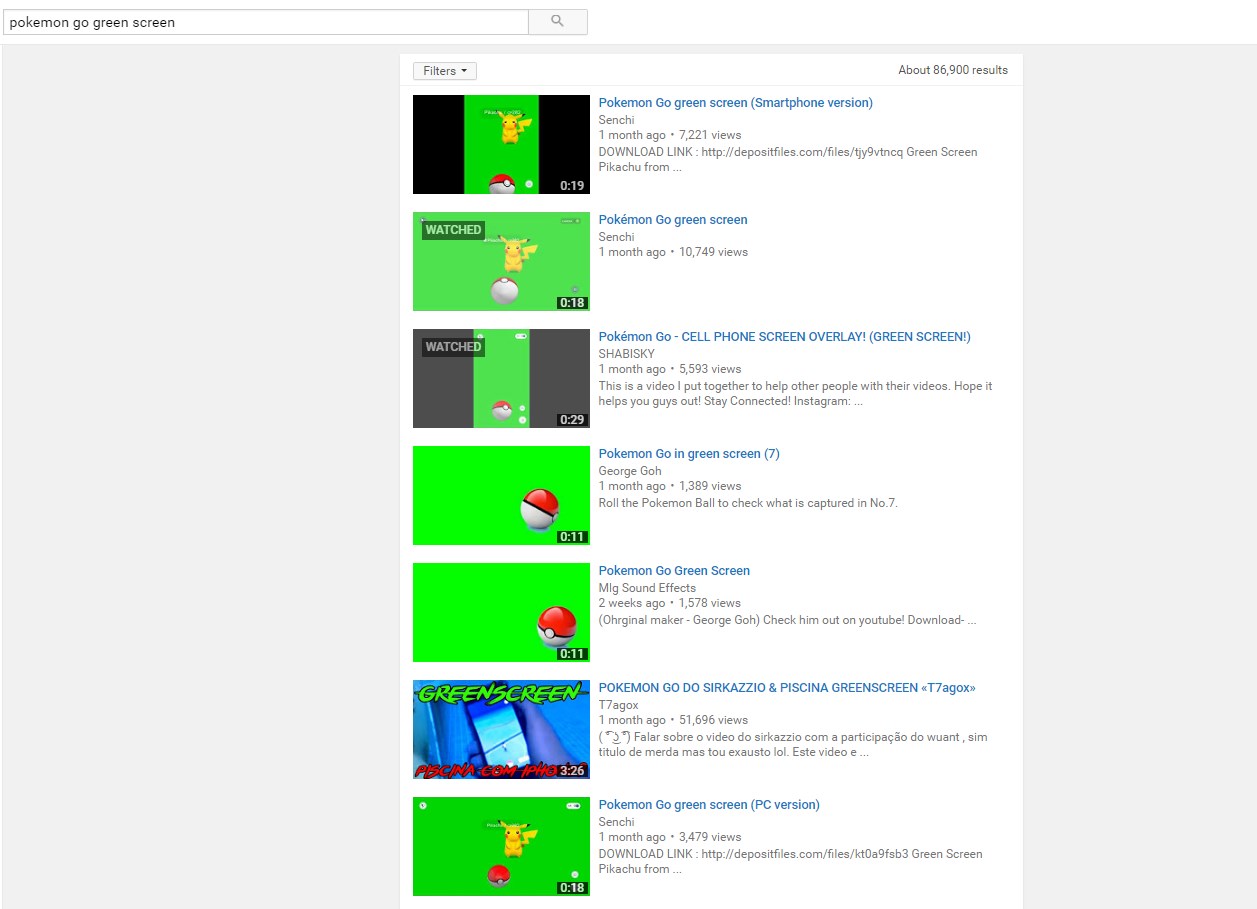Open 'Pokemon Go Green Screen' by Mlg Sound Effects
This screenshot has width=1257, height=909.
point(674,571)
